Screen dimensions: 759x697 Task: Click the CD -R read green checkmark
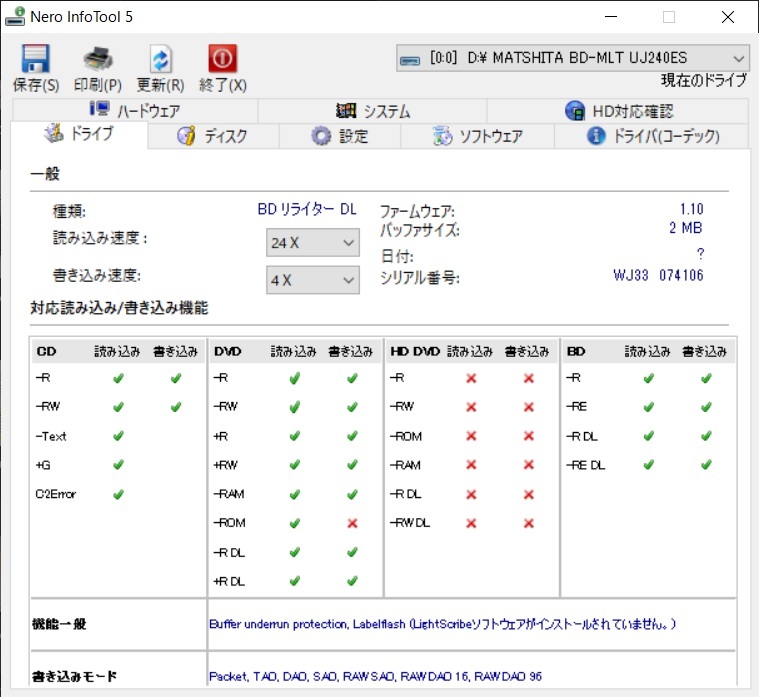click(x=118, y=378)
